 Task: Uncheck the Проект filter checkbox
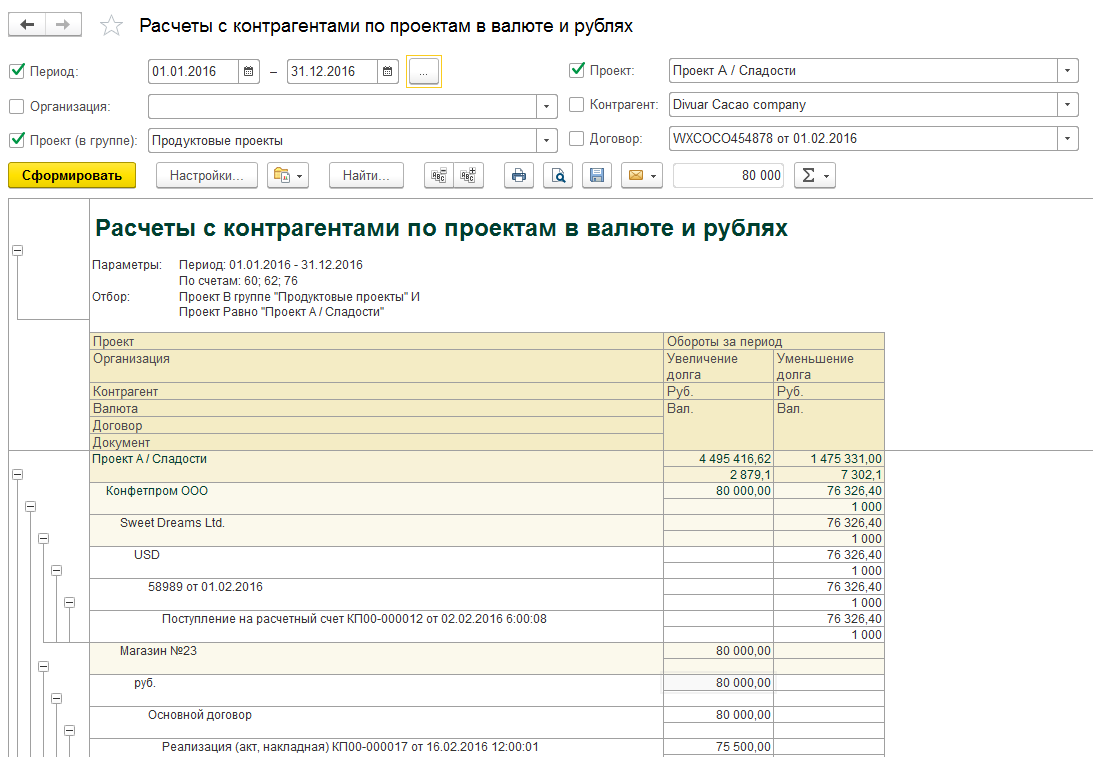tap(576, 70)
